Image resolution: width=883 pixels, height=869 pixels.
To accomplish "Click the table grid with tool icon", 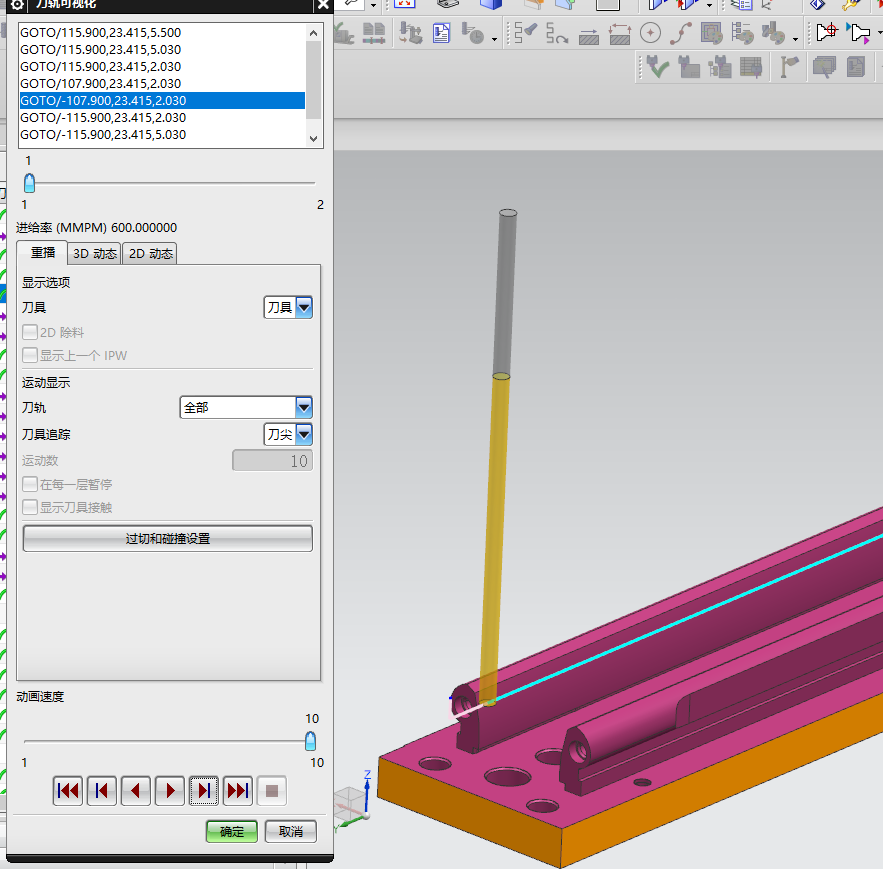I will [751, 67].
